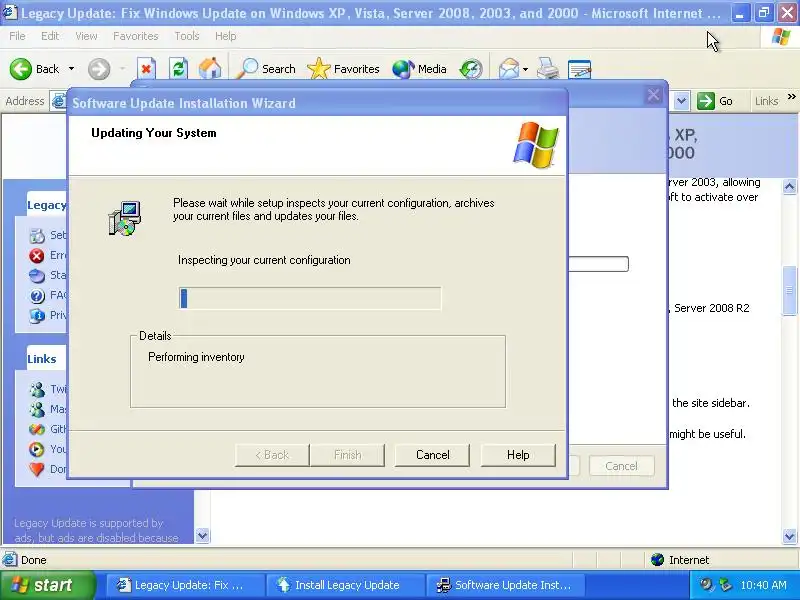Switch to Software Update Inst taskbar button

click(506, 585)
